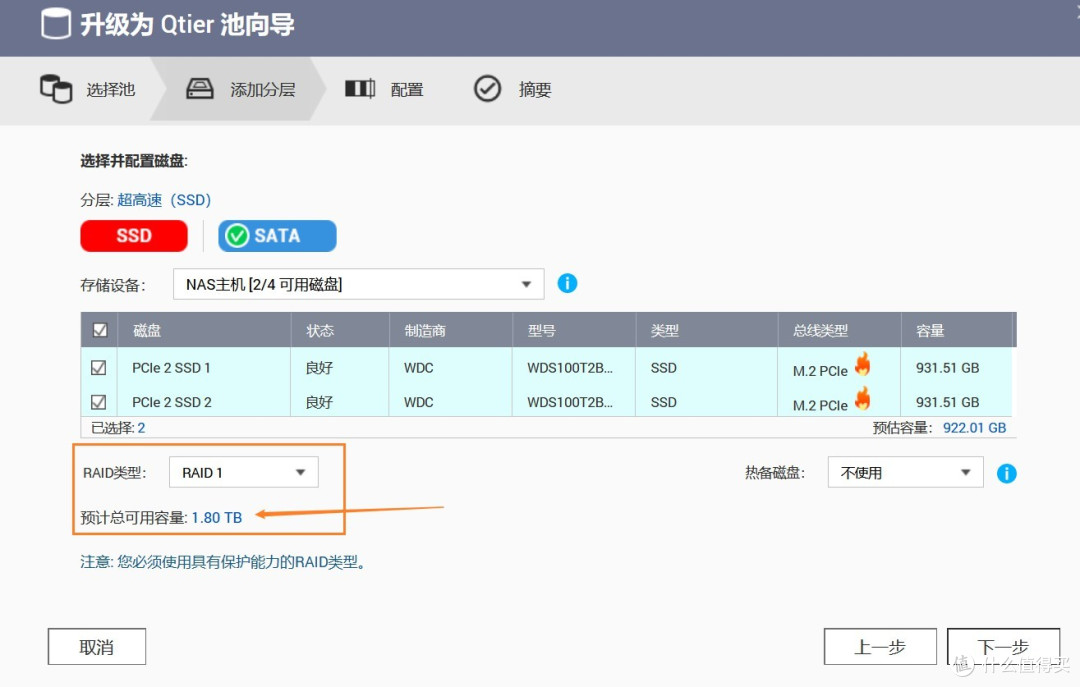Click WDS100T2B... model in PCIe 2 SSD 1 row
1080x687 pixels.
[570, 368]
